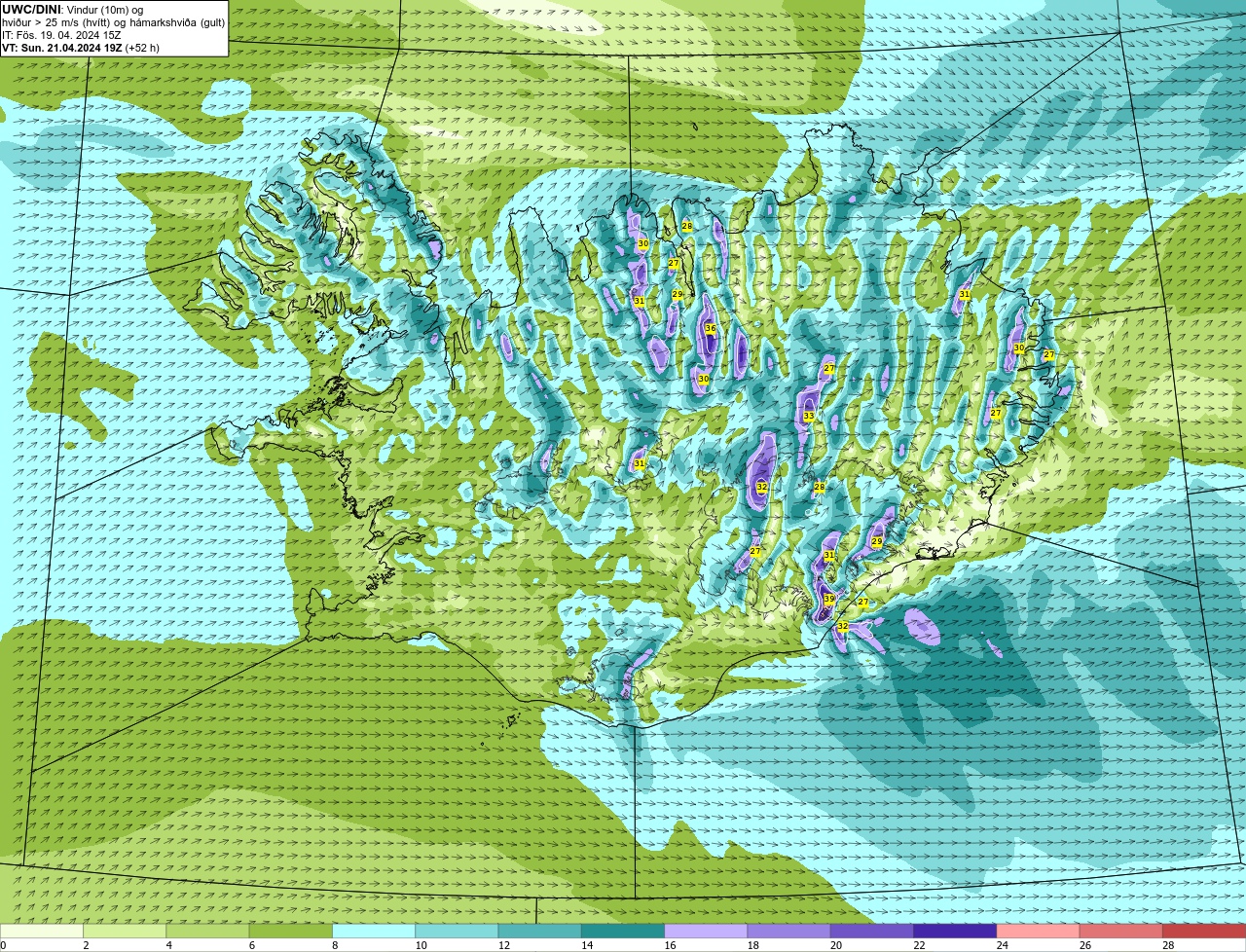Select the 26–28 m/s salmon legend swatch
The width and height of the screenshot is (1246, 952).
1120,932
